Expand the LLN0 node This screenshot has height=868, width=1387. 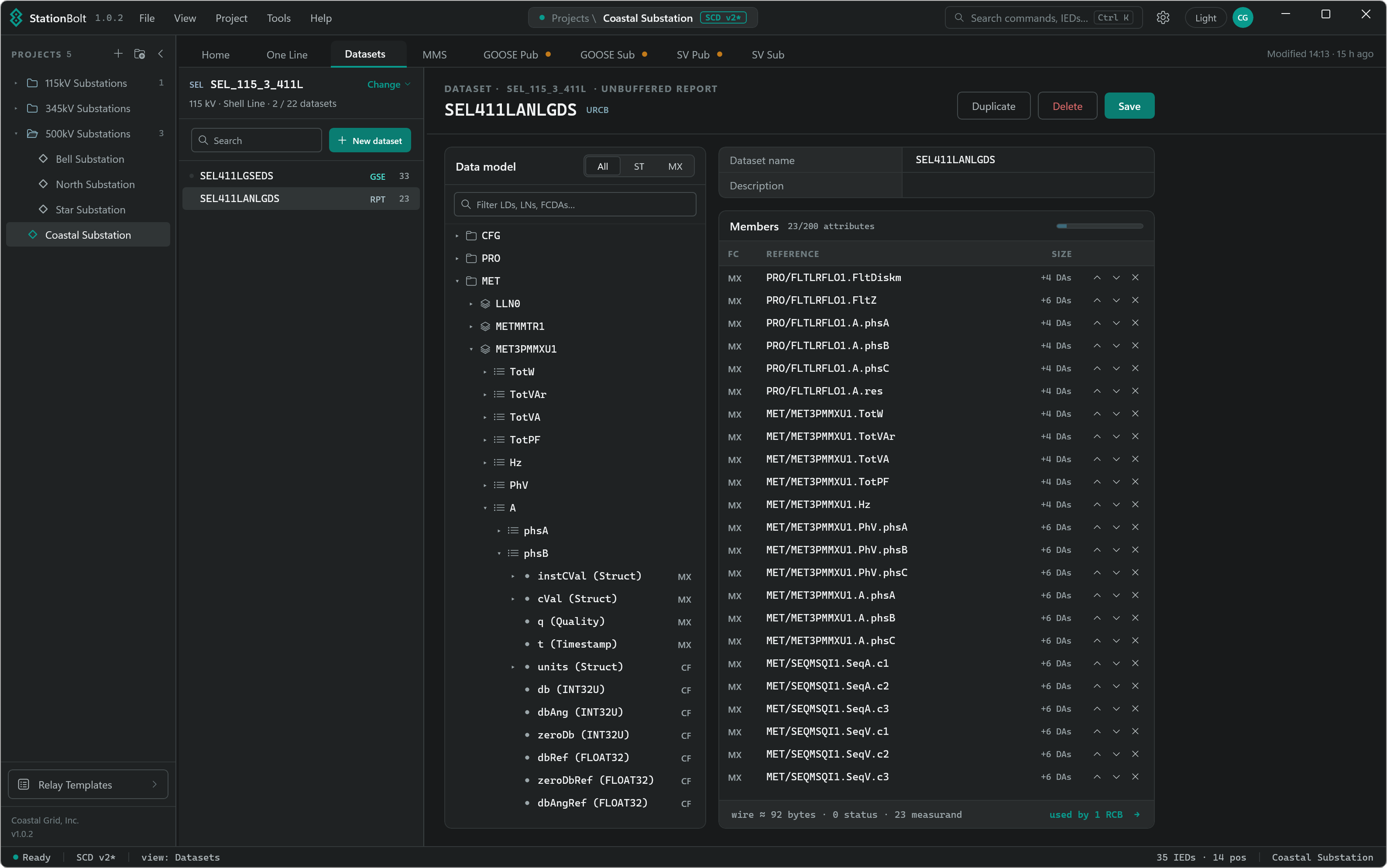(x=471, y=304)
